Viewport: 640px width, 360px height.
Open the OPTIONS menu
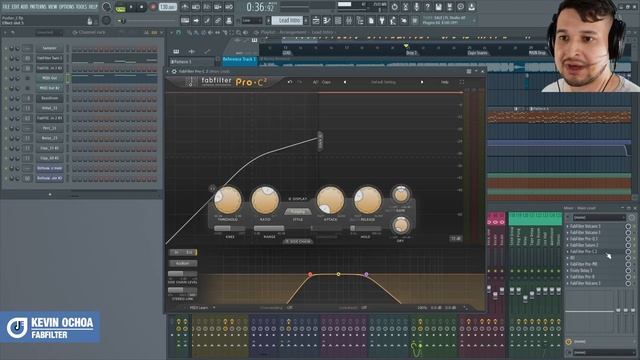(x=67, y=7)
